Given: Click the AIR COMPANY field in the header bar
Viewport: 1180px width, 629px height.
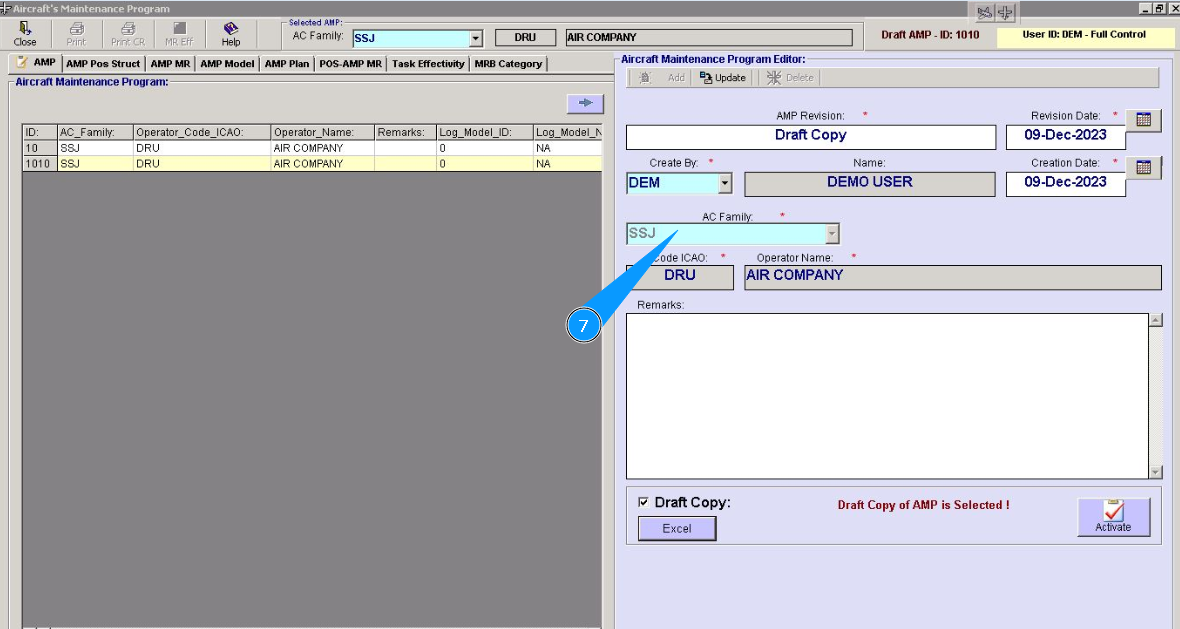Looking at the screenshot, I should coord(709,38).
